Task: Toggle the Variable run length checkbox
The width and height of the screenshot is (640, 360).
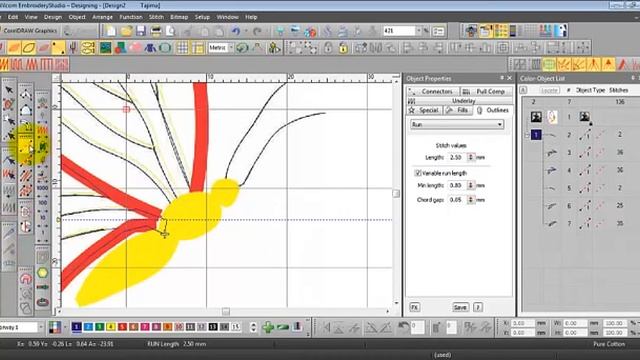Action: (x=418, y=173)
